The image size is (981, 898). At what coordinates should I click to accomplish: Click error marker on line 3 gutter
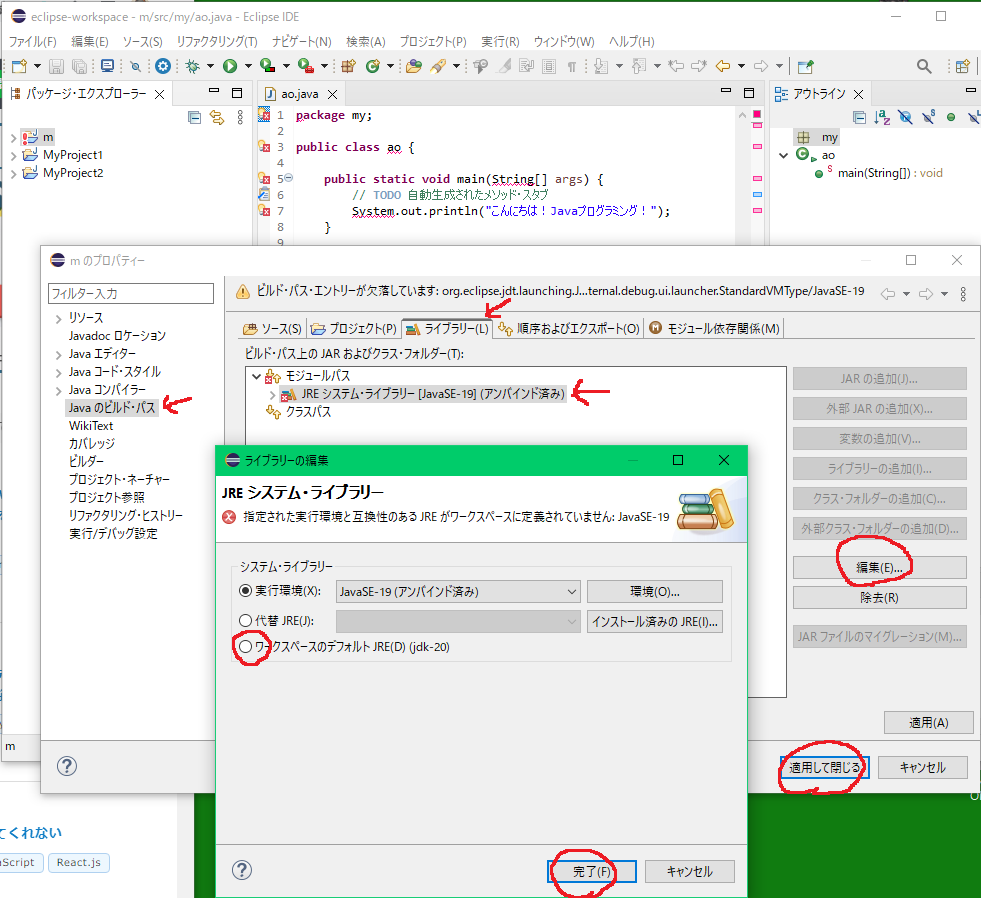[264, 147]
